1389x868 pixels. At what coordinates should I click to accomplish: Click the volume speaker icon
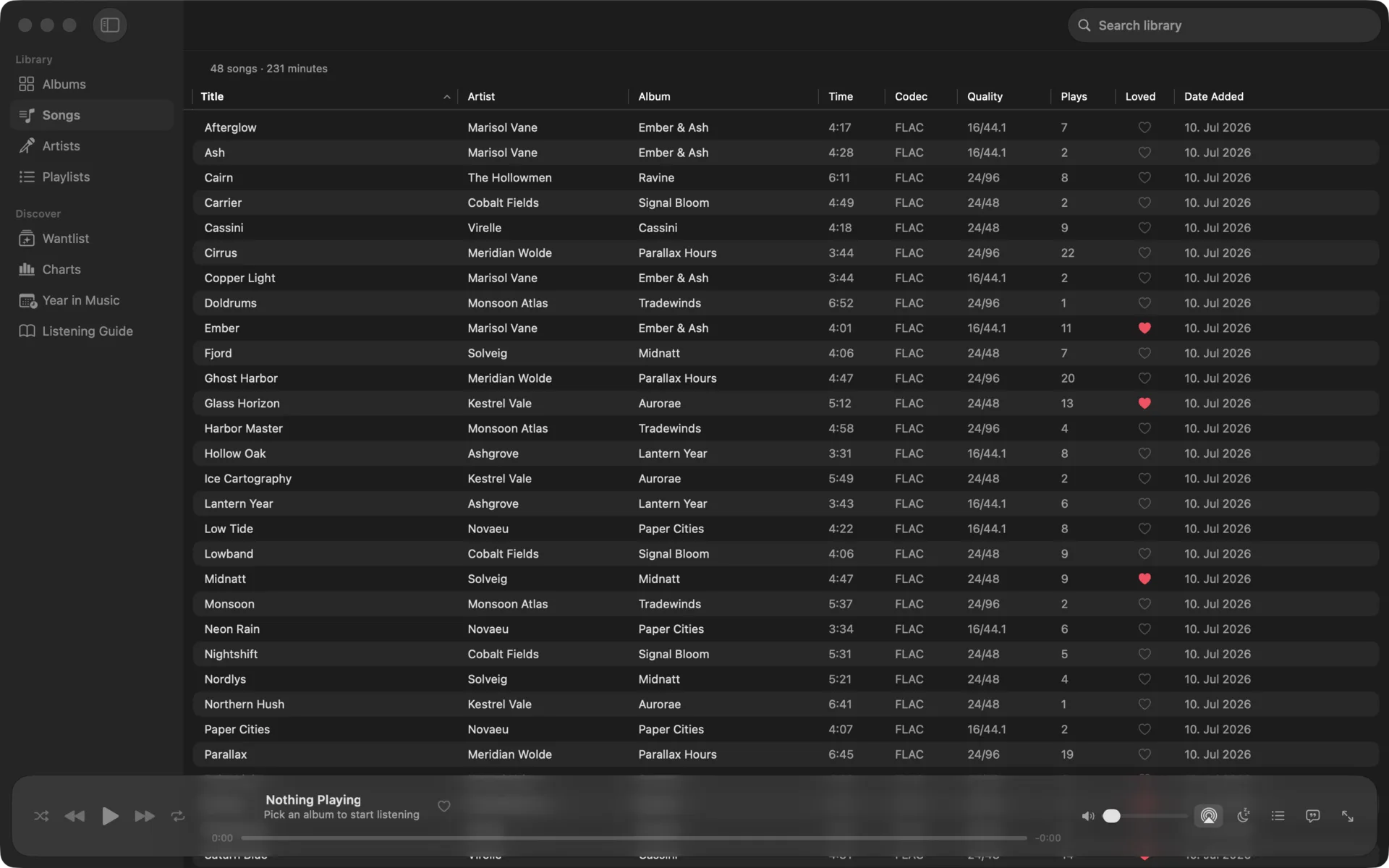[1087, 816]
